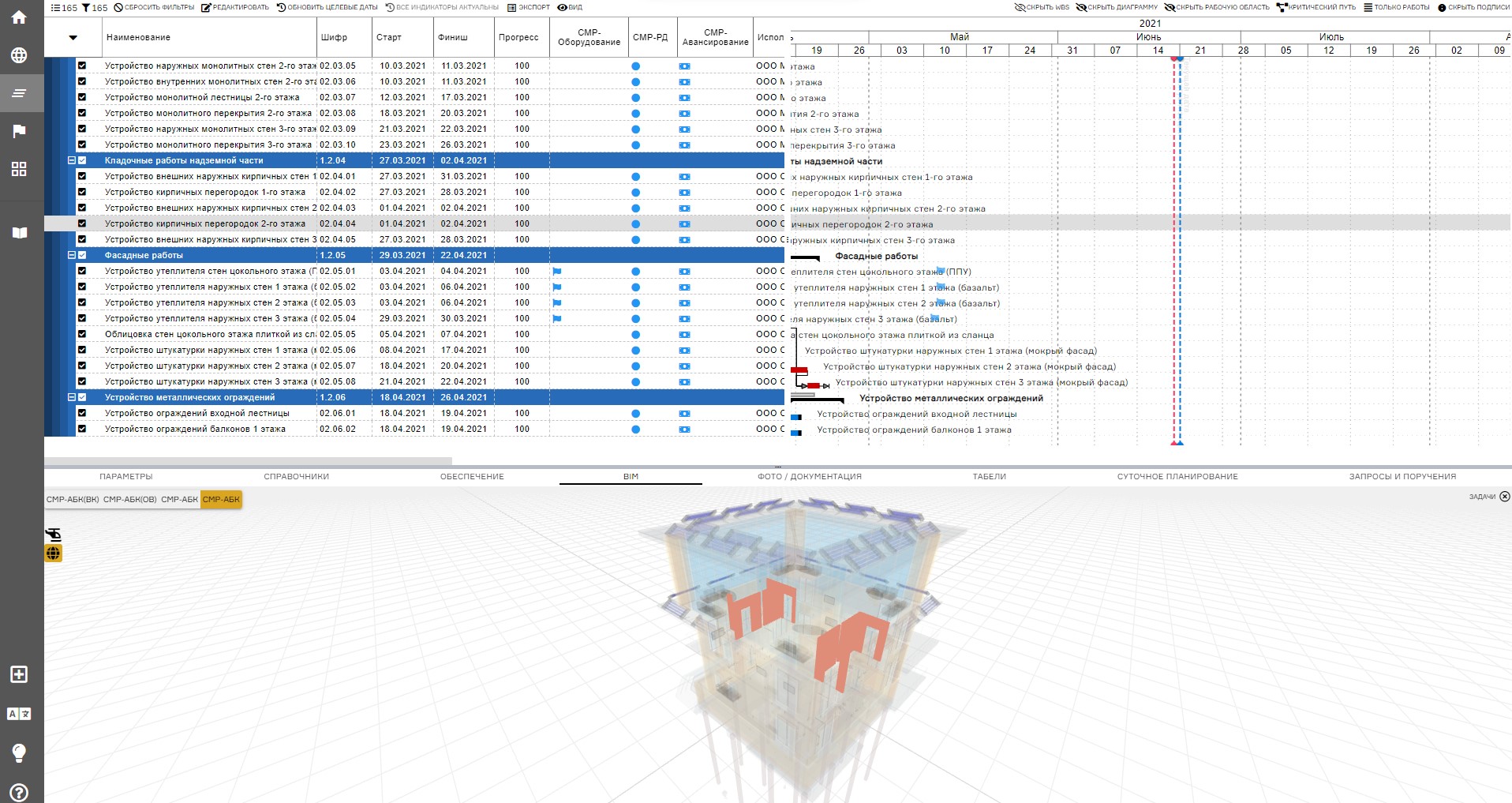Toggle checkbox for row 02.04.04
This screenshot has height=803, width=1512.
(x=82, y=223)
